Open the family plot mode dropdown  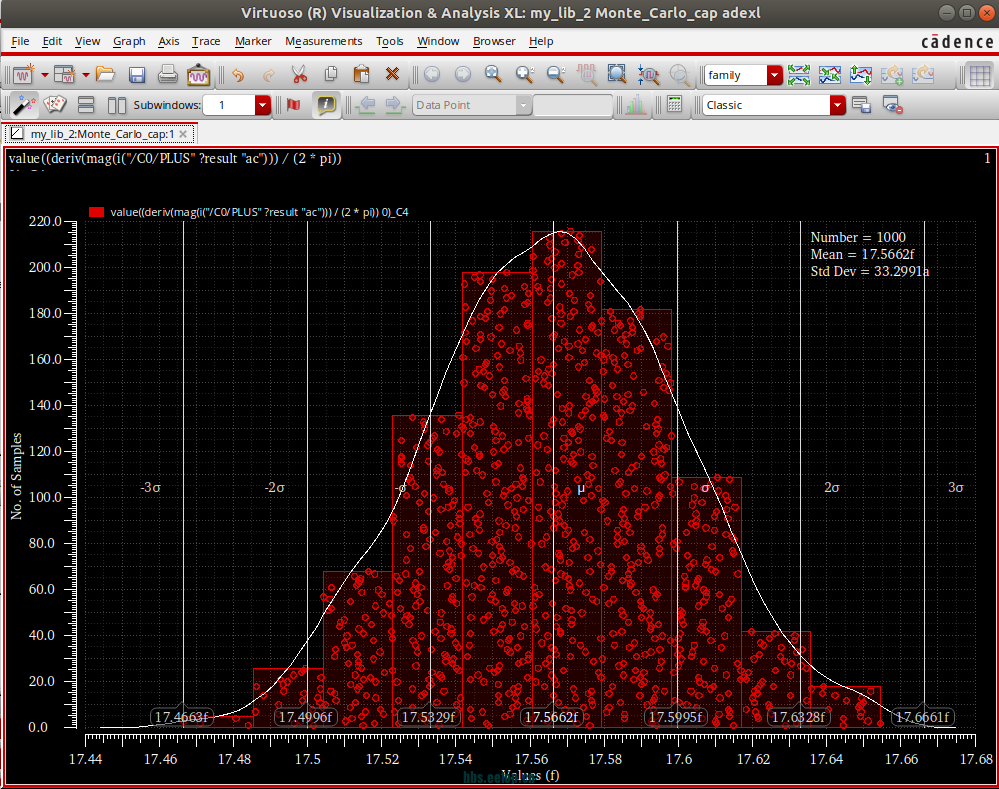[774, 75]
